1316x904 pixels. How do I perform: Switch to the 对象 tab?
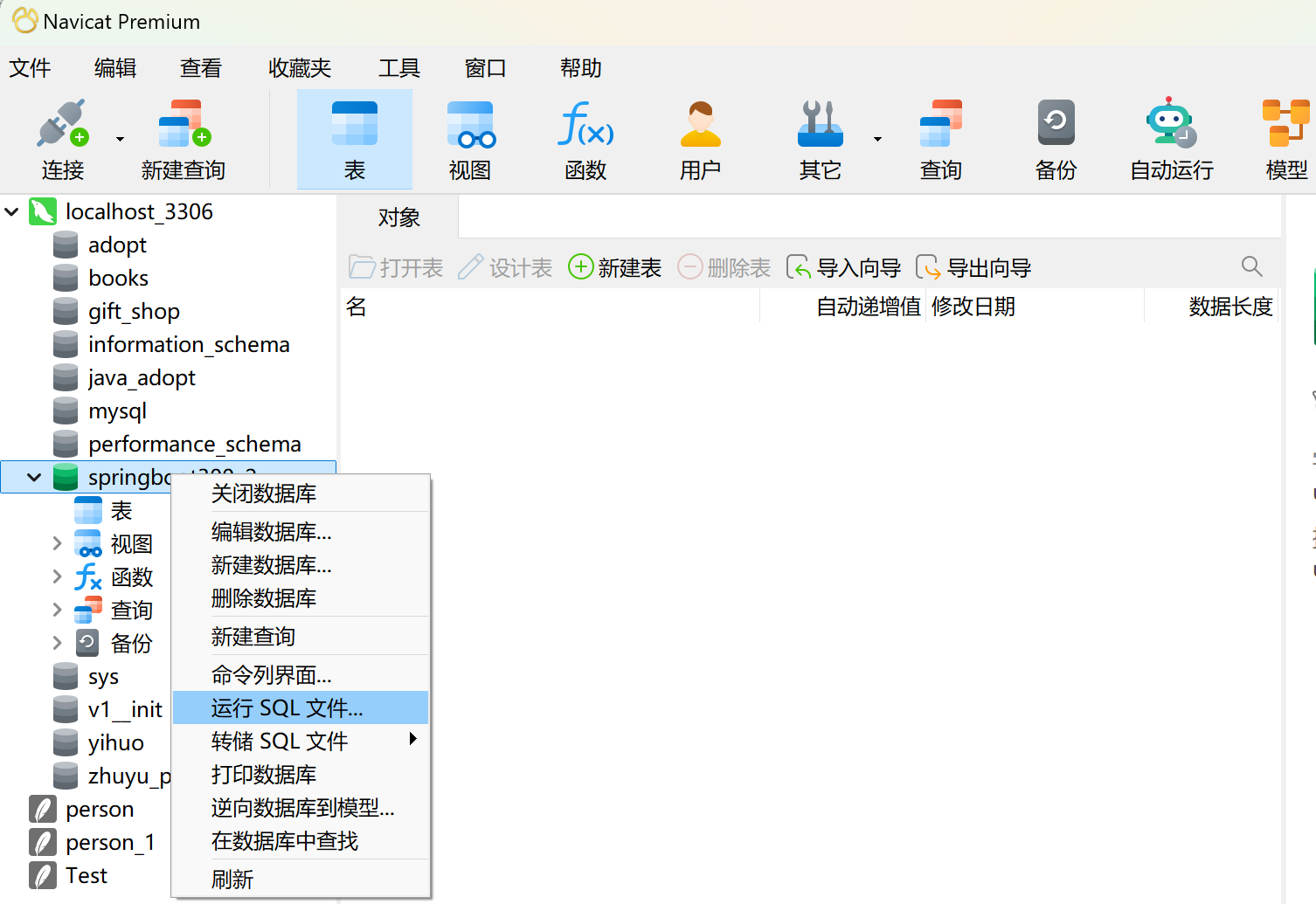[x=399, y=217]
